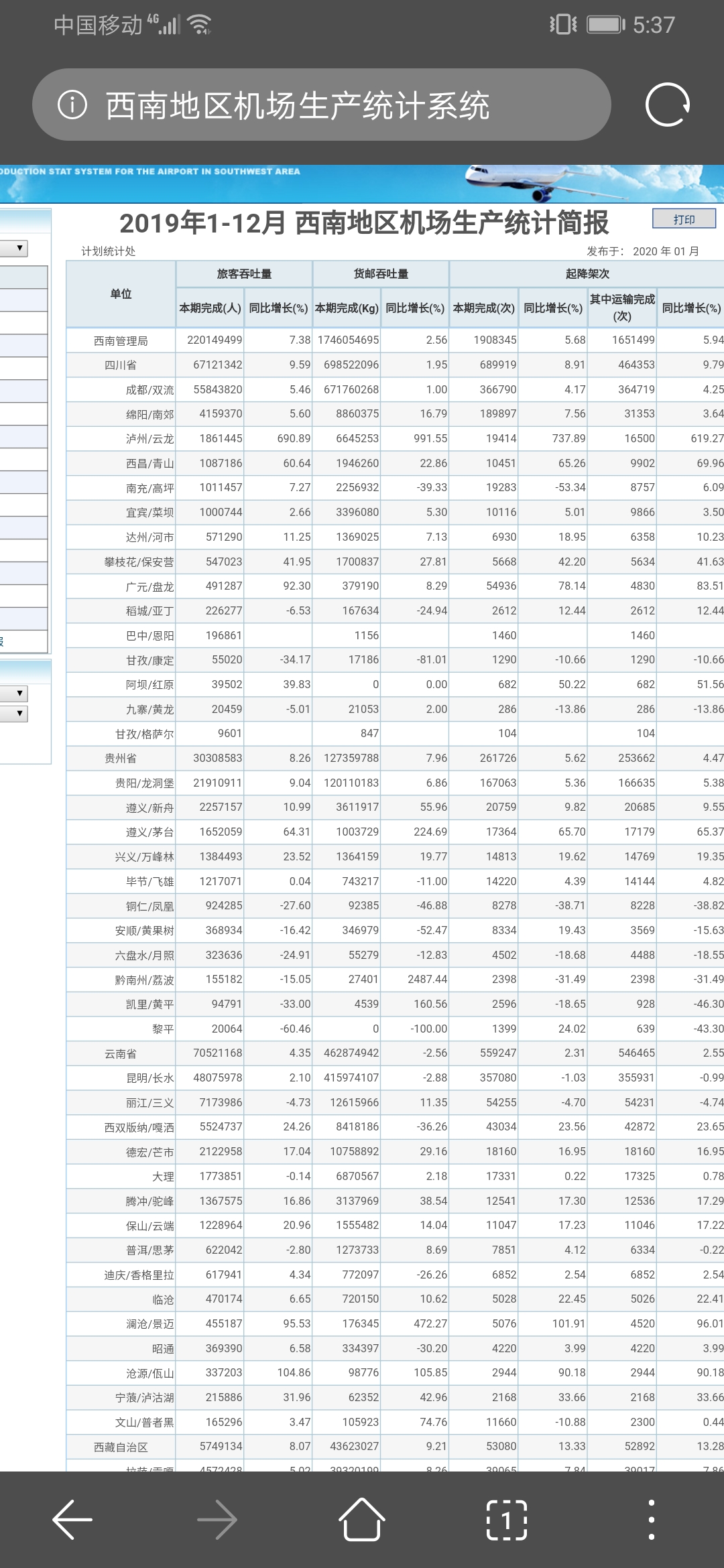Image resolution: width=724 pixels, height=1568 pixels.
Task: Click the 货邮吞吐量 column group header
Action: (381, 273)
